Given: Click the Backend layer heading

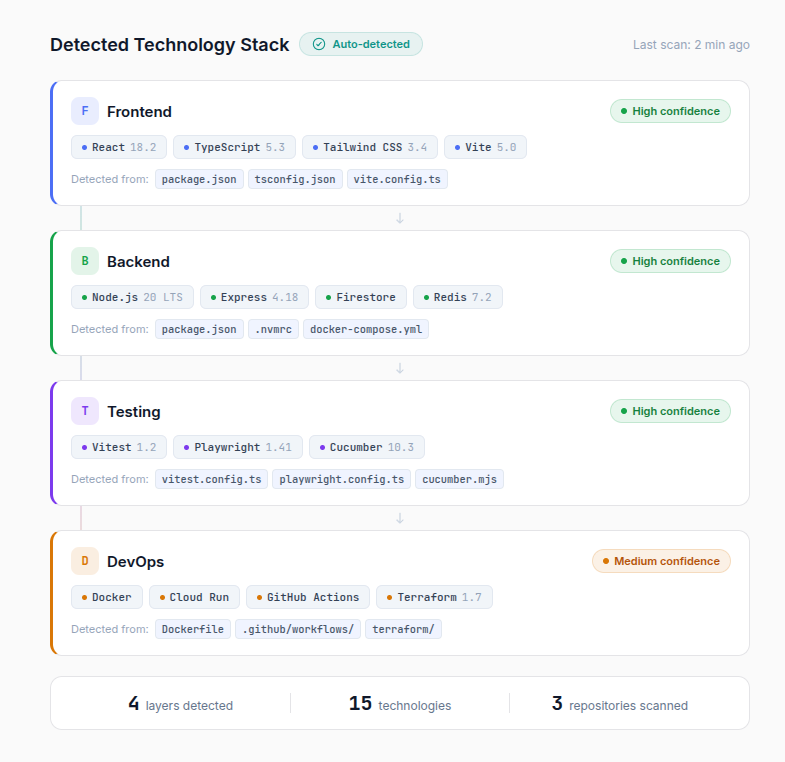Looking at the screenshot, I should pos(138,261).
